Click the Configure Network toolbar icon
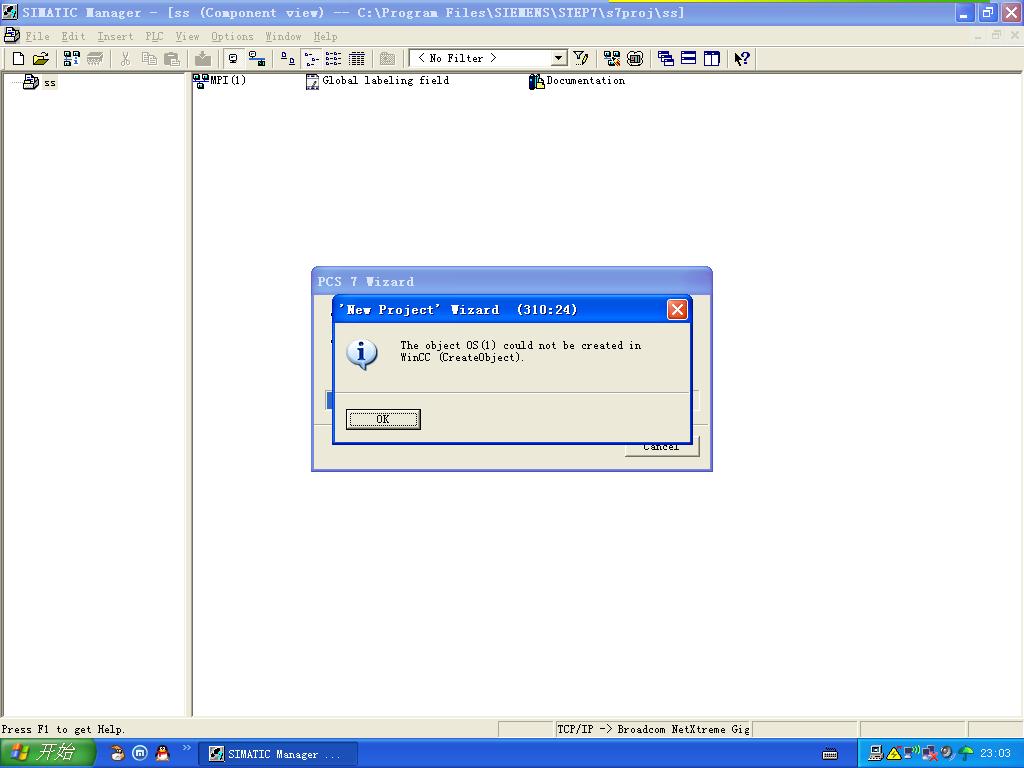The width and height of the screenshot is (1024, 768). pos(612,59)
